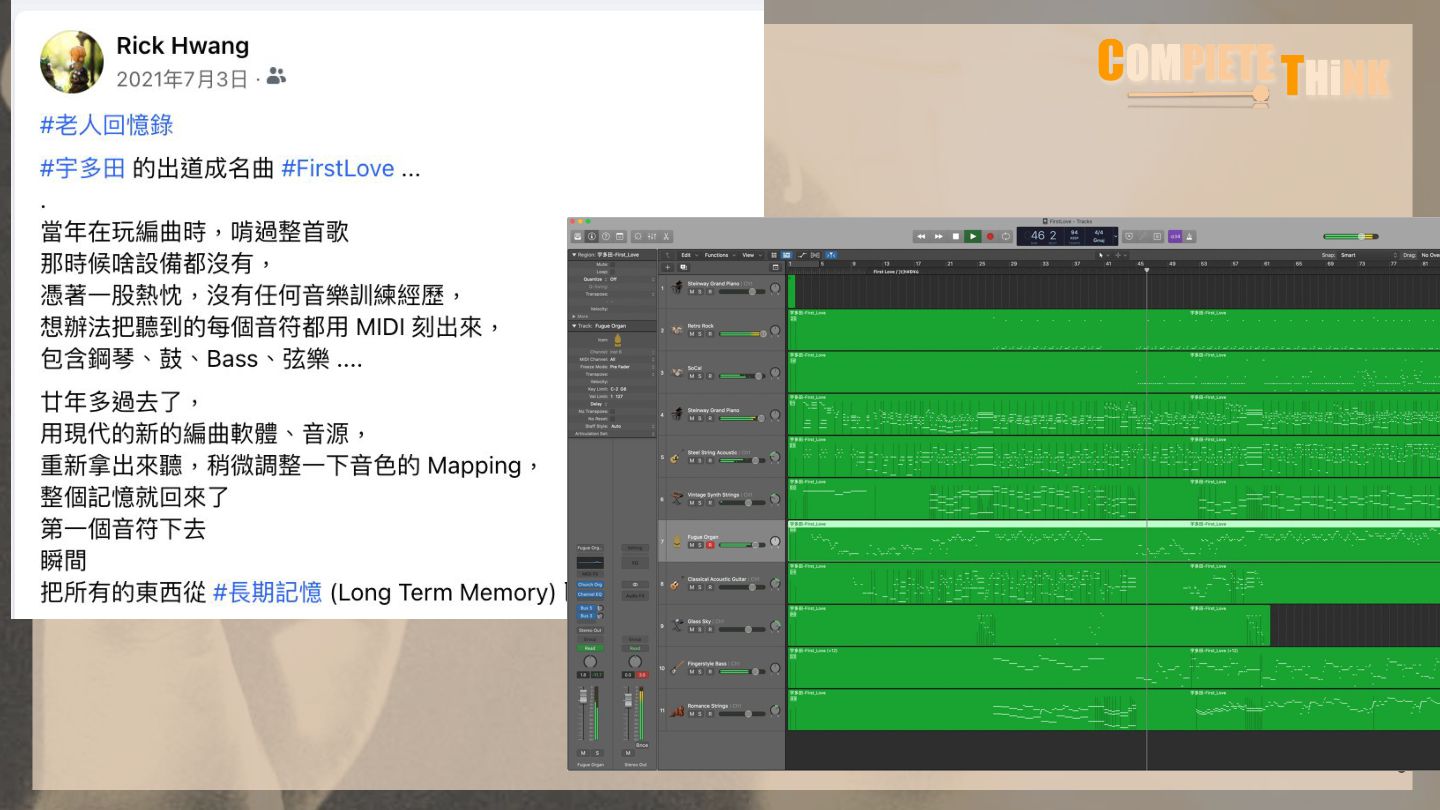Solo the SoCal track

[x=700, y=376]
